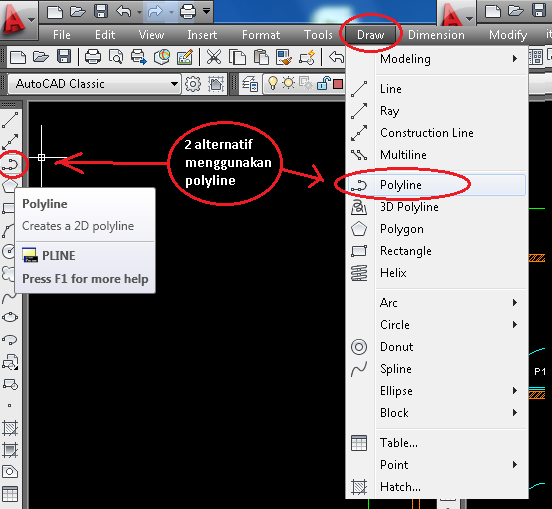Expand the Arc submenu
This screenshot has height=509, width=552.
436,303
